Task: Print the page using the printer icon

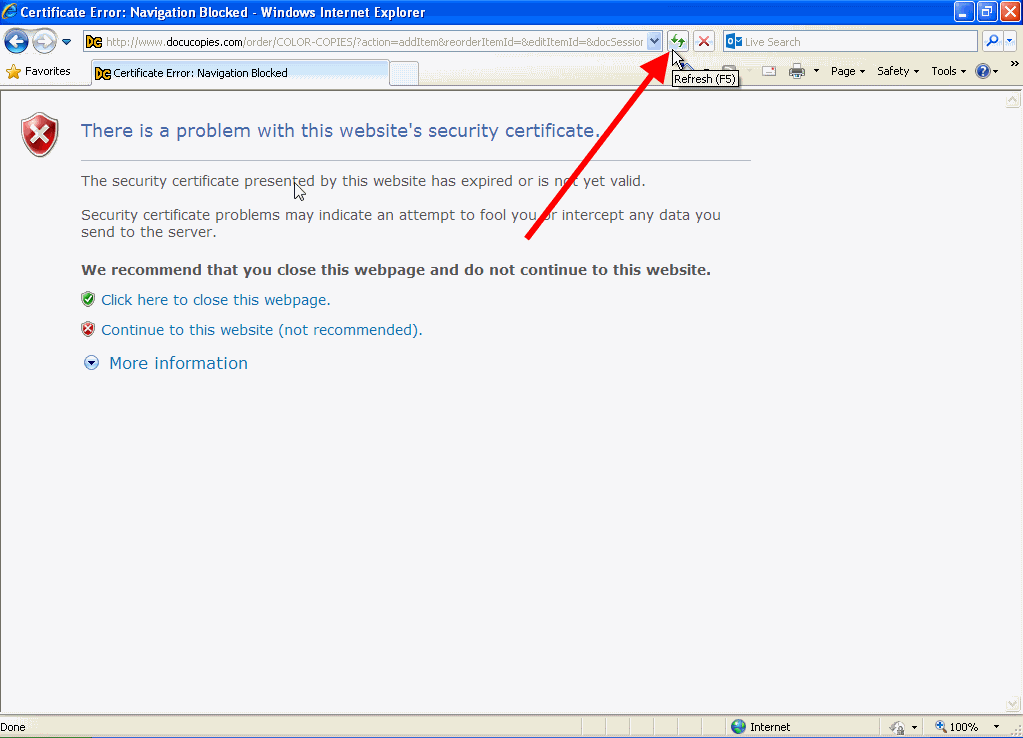Action: click(797, 71)
